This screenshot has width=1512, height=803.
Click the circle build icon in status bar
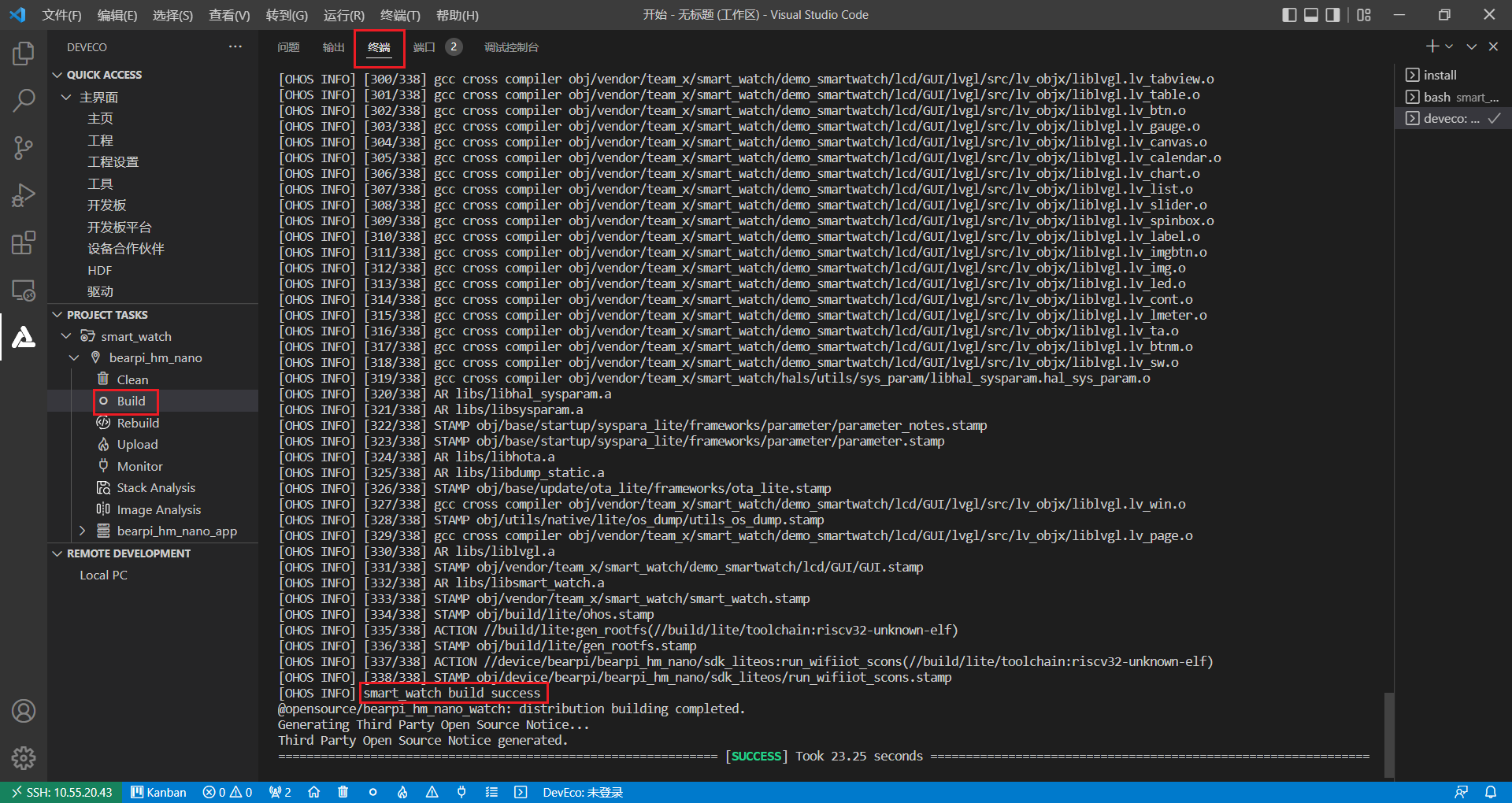pyautogui.click(x=372, y=792)
